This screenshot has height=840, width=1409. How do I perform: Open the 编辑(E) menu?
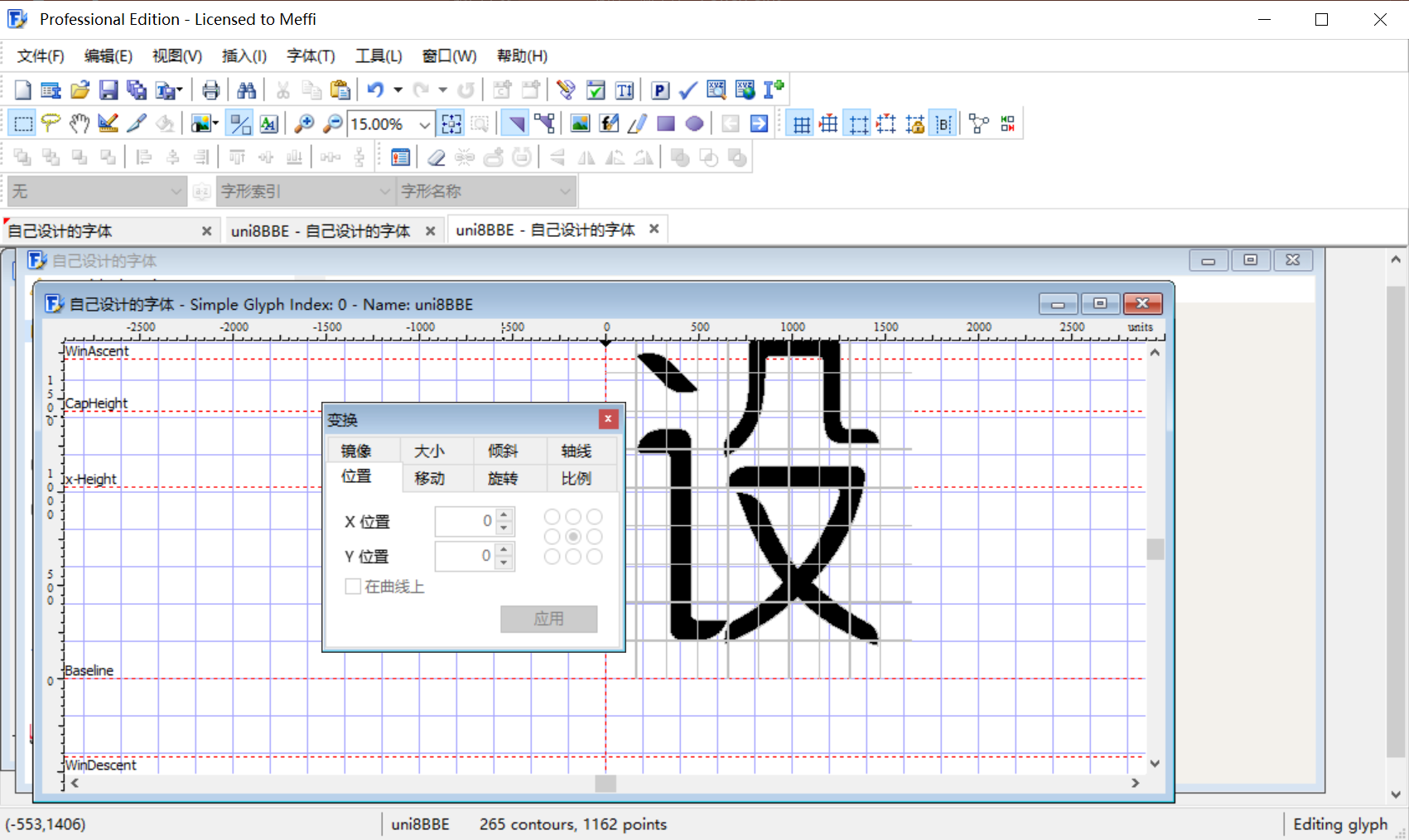[108, 56]
